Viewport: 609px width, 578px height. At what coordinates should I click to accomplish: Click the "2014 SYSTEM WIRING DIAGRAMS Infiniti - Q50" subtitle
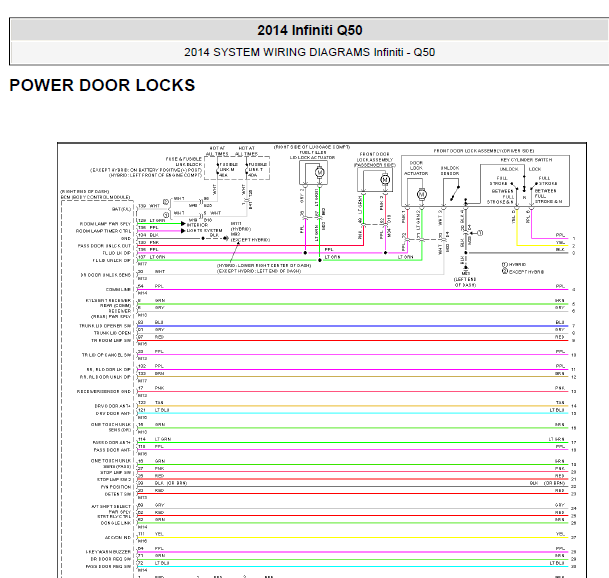[x=310, y=52]
